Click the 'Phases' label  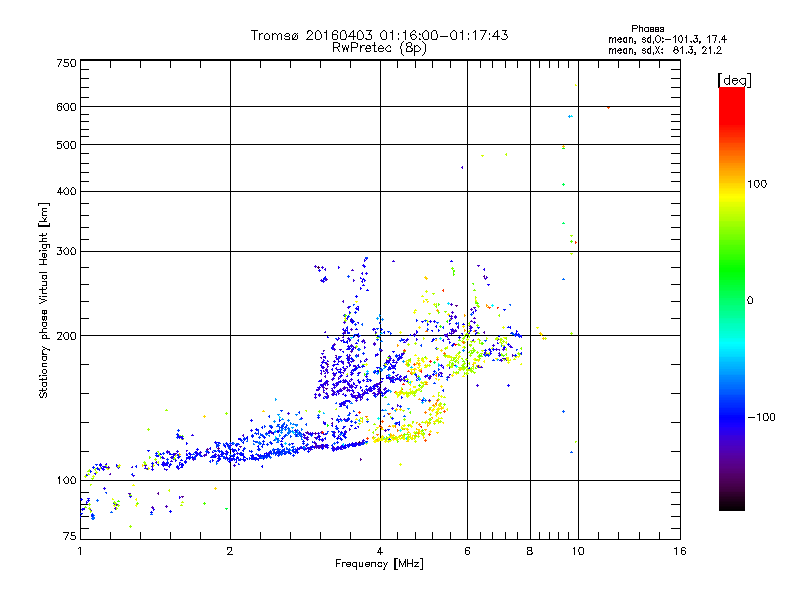coord(647,29)
